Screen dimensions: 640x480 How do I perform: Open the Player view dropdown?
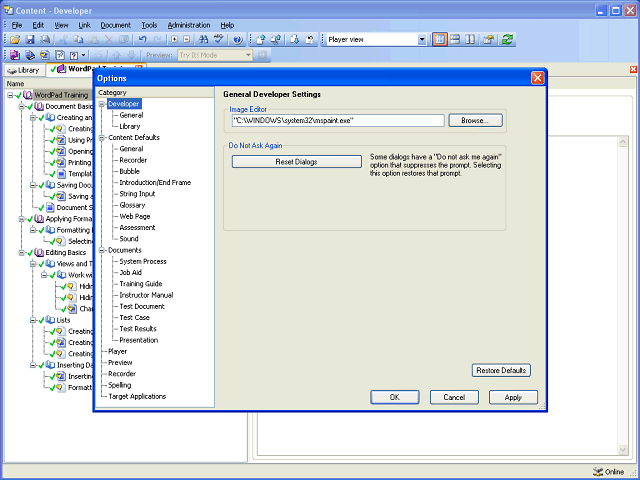[x=422, y=40]
